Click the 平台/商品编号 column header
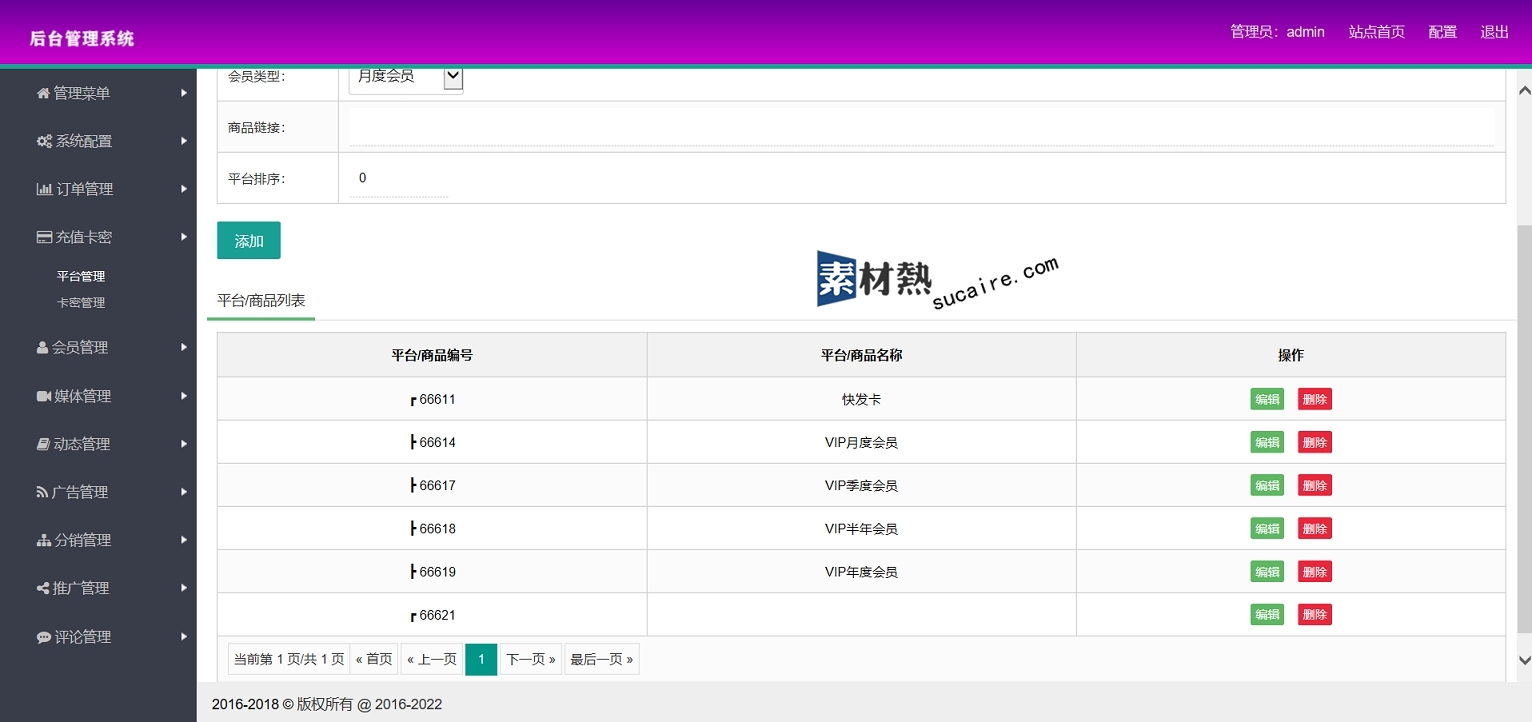This screenshot has height=722, width=1532. coord(432,355)
